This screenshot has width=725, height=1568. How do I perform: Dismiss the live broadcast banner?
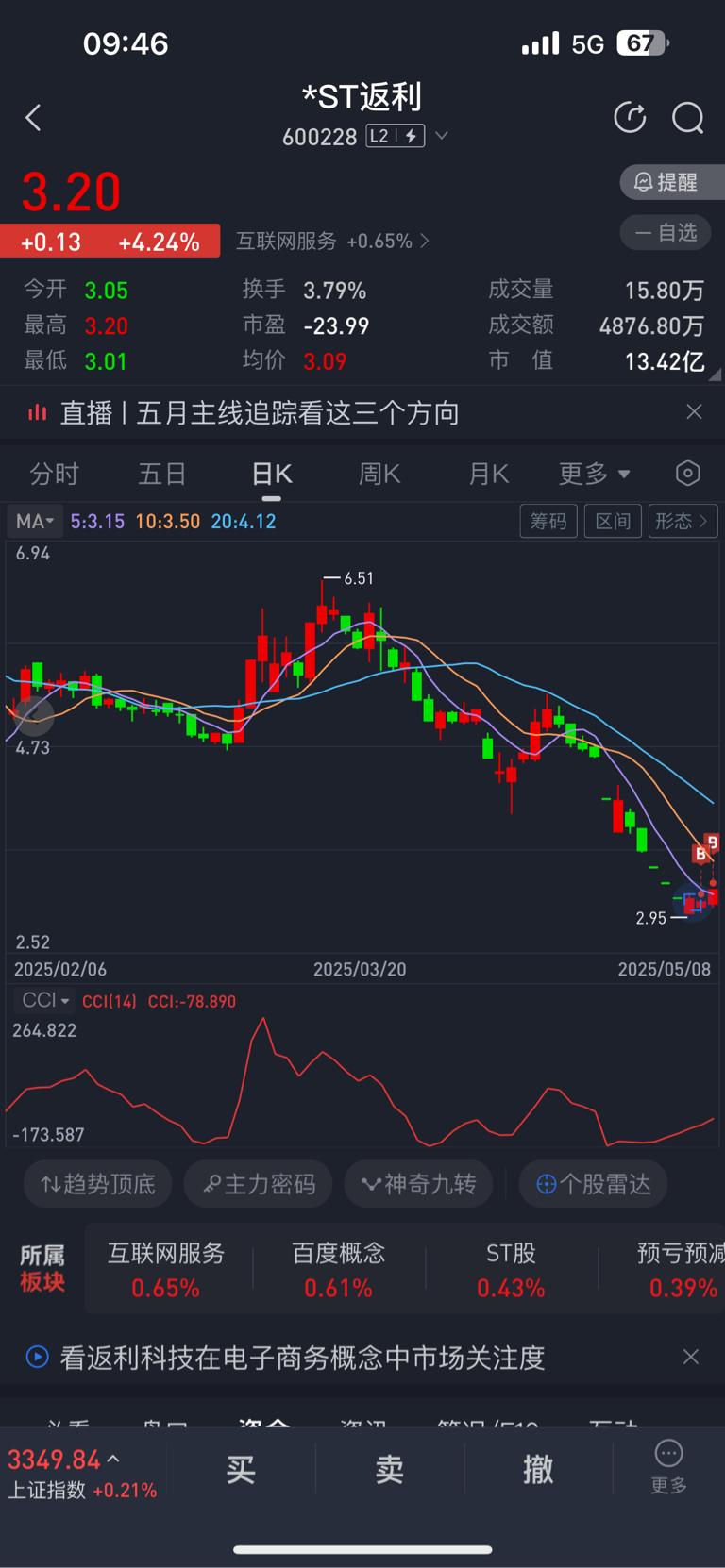point(694,411)
